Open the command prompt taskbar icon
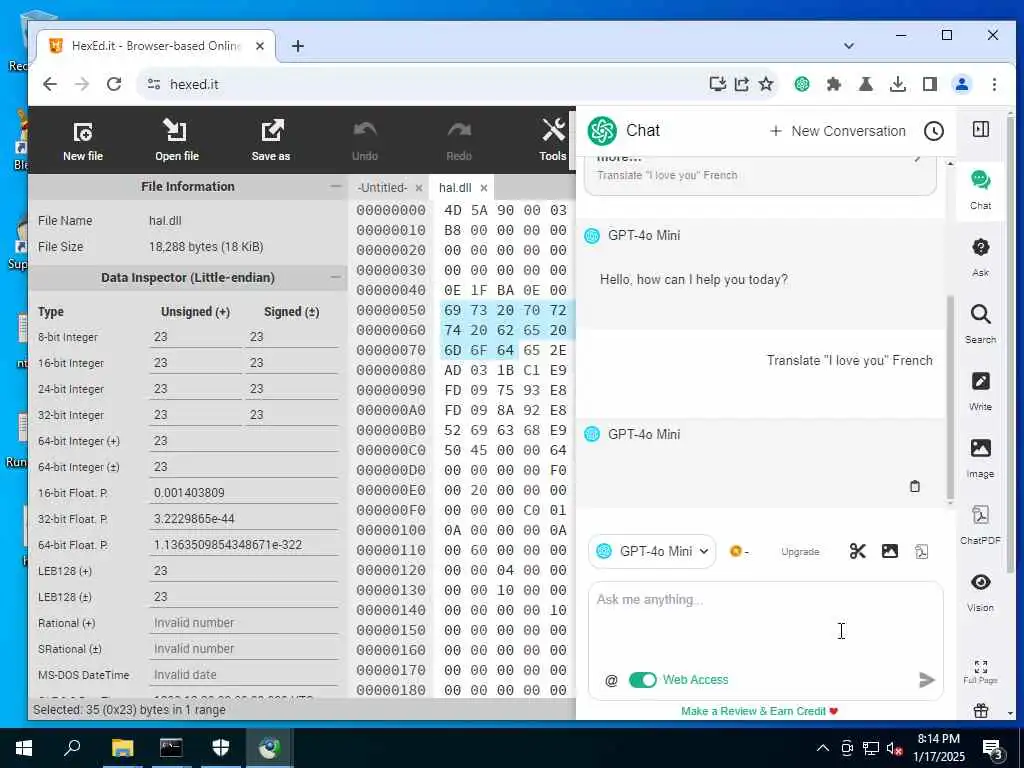 pyautogui.click(x=171, y=748)
